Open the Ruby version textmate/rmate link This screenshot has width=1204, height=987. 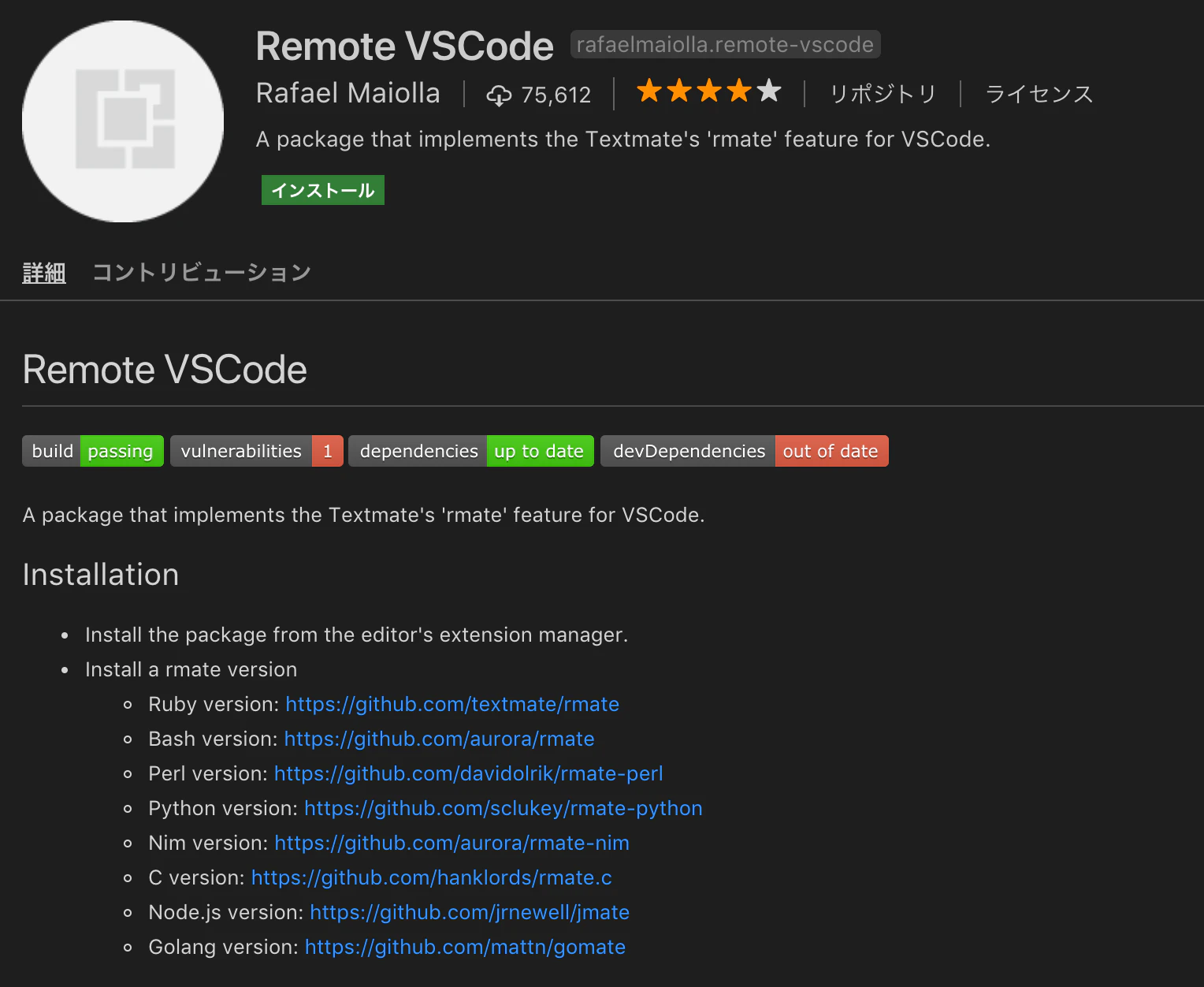coord(452,704)
